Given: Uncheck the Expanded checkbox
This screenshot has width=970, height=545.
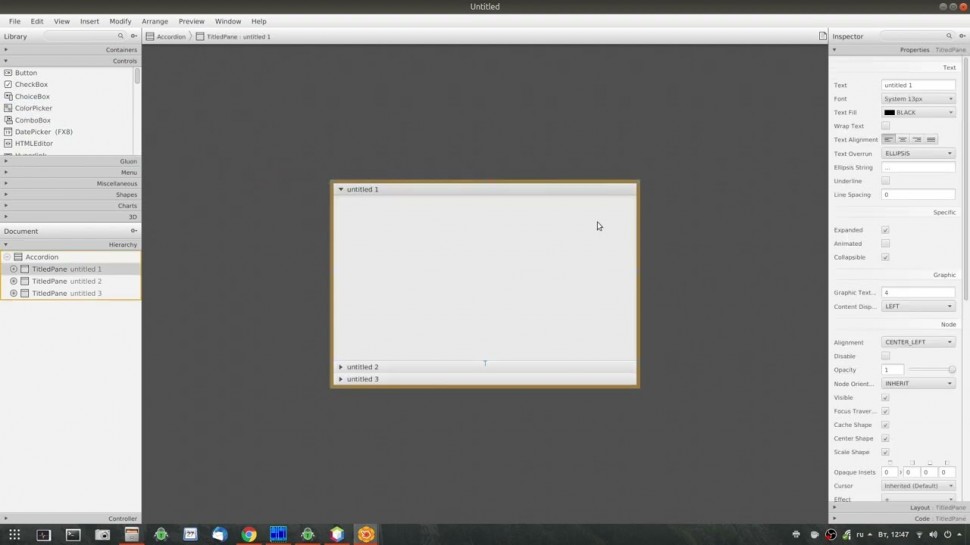Looking at the screenshot, I should coord(885,230).
